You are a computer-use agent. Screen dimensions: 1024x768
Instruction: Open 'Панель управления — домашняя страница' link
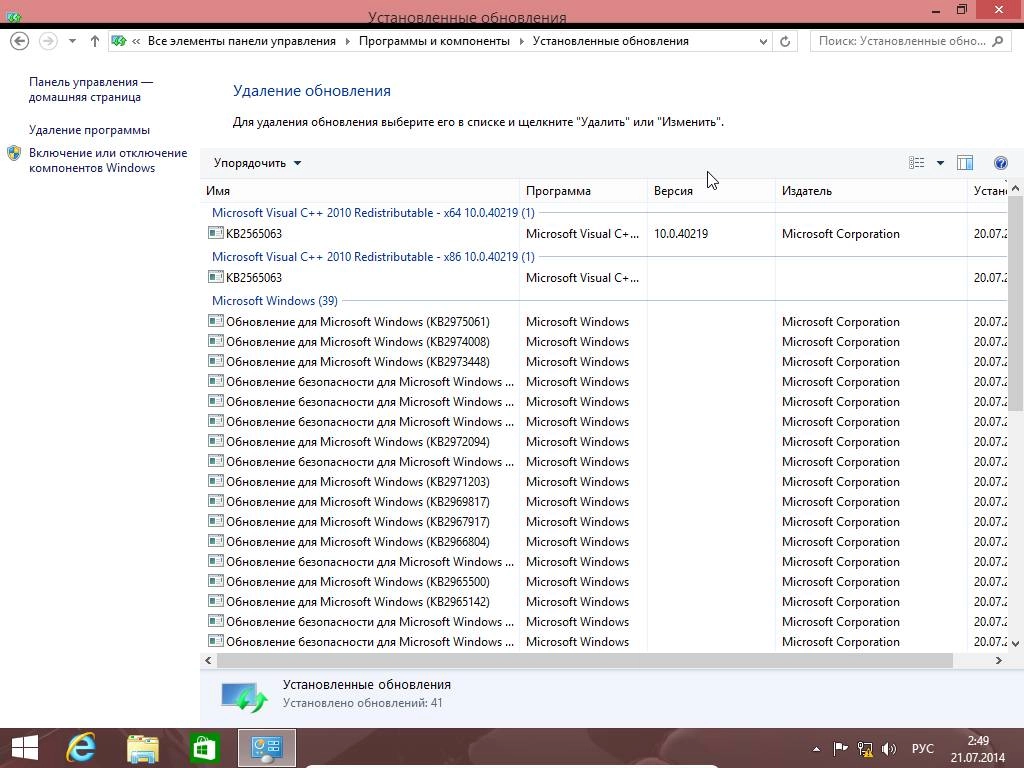[90, 89]
